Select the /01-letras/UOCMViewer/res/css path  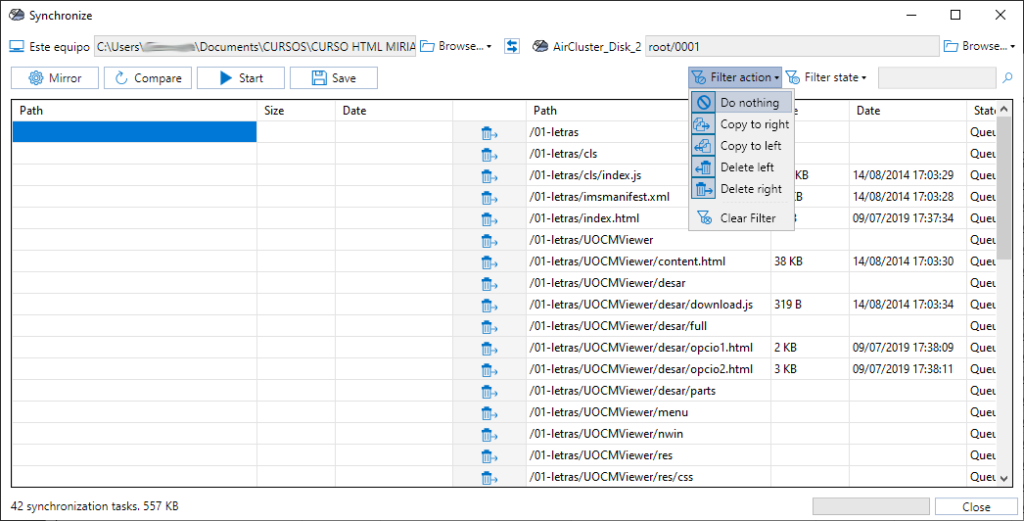pos(611,477)
